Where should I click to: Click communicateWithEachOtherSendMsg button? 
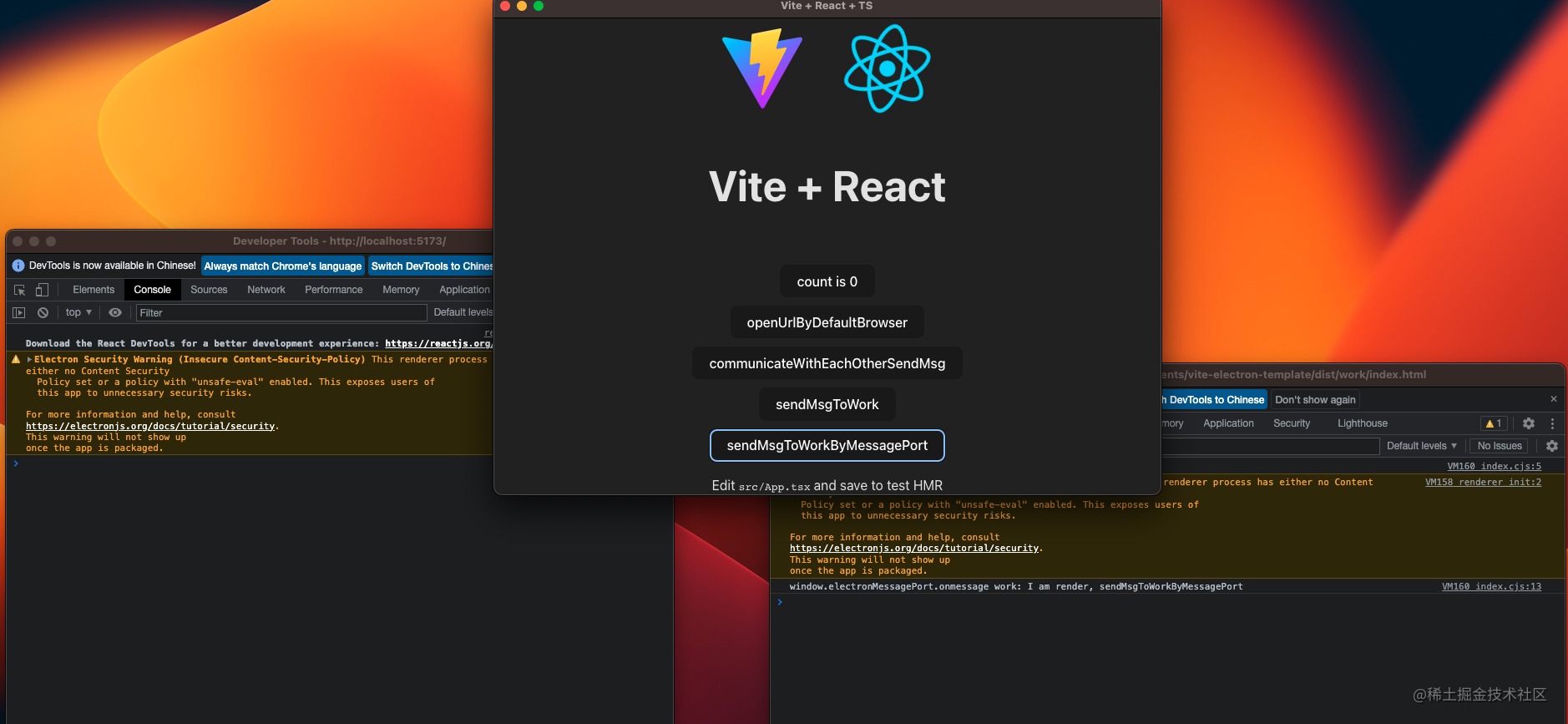pos(827,363)
